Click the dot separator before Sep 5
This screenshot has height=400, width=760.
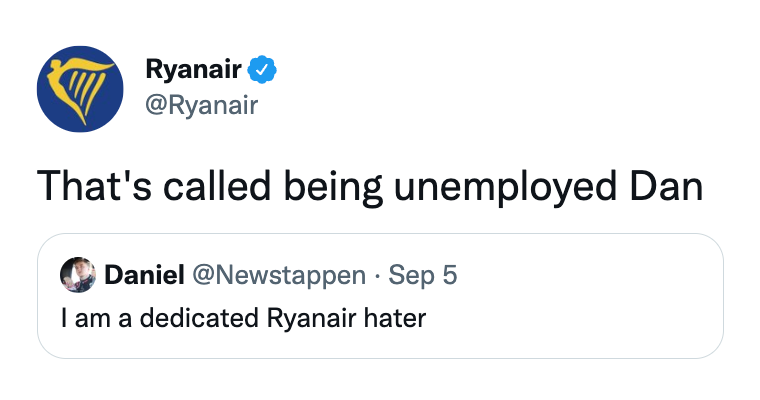coord(376,274)
